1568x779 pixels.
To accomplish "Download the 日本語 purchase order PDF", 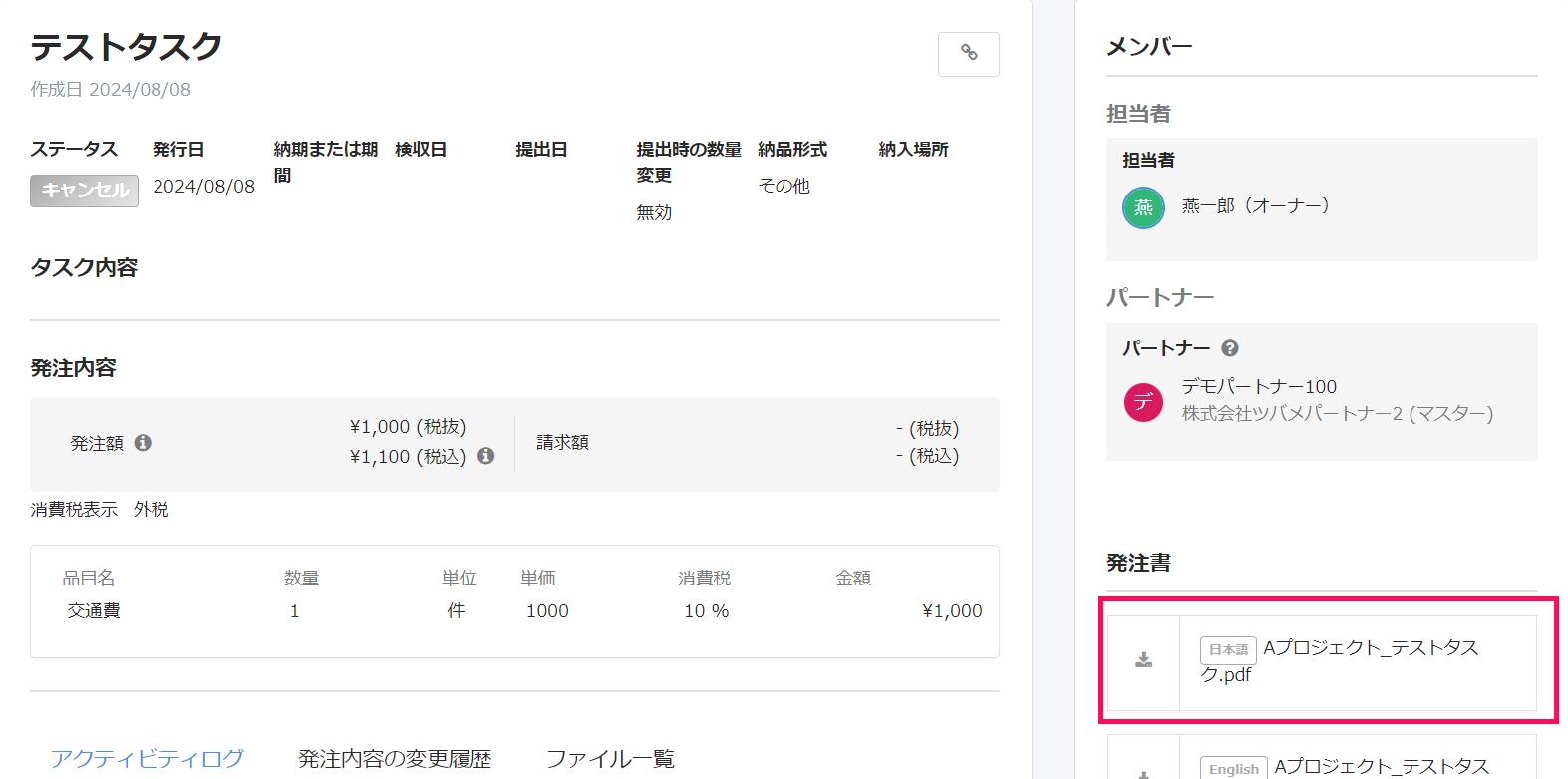I will point(1144,660).
